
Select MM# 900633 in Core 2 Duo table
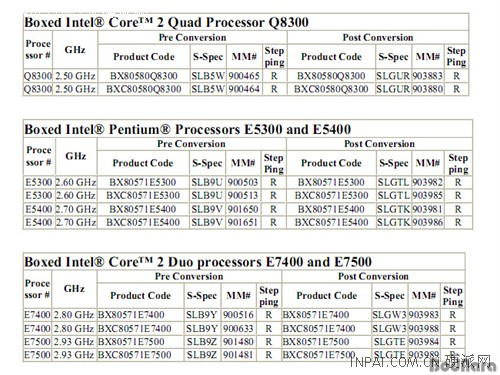point(238,329)
